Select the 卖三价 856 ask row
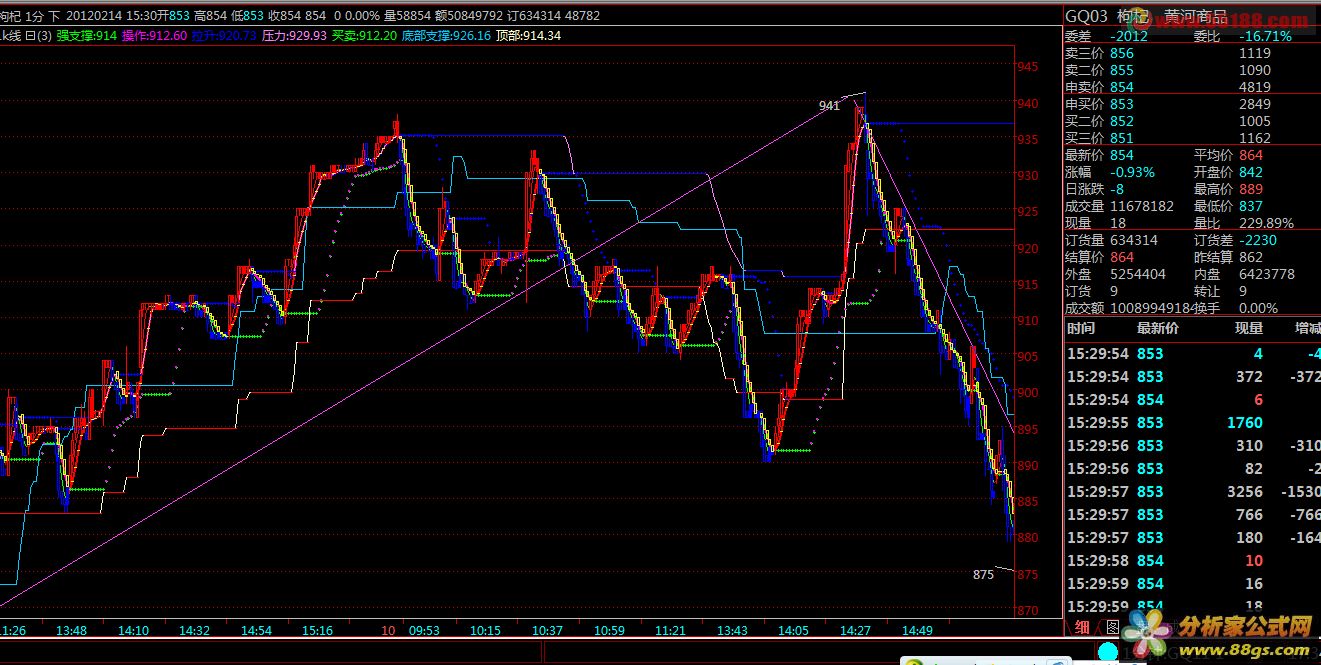This screenshot has height=665, width=1321. 1191,53
